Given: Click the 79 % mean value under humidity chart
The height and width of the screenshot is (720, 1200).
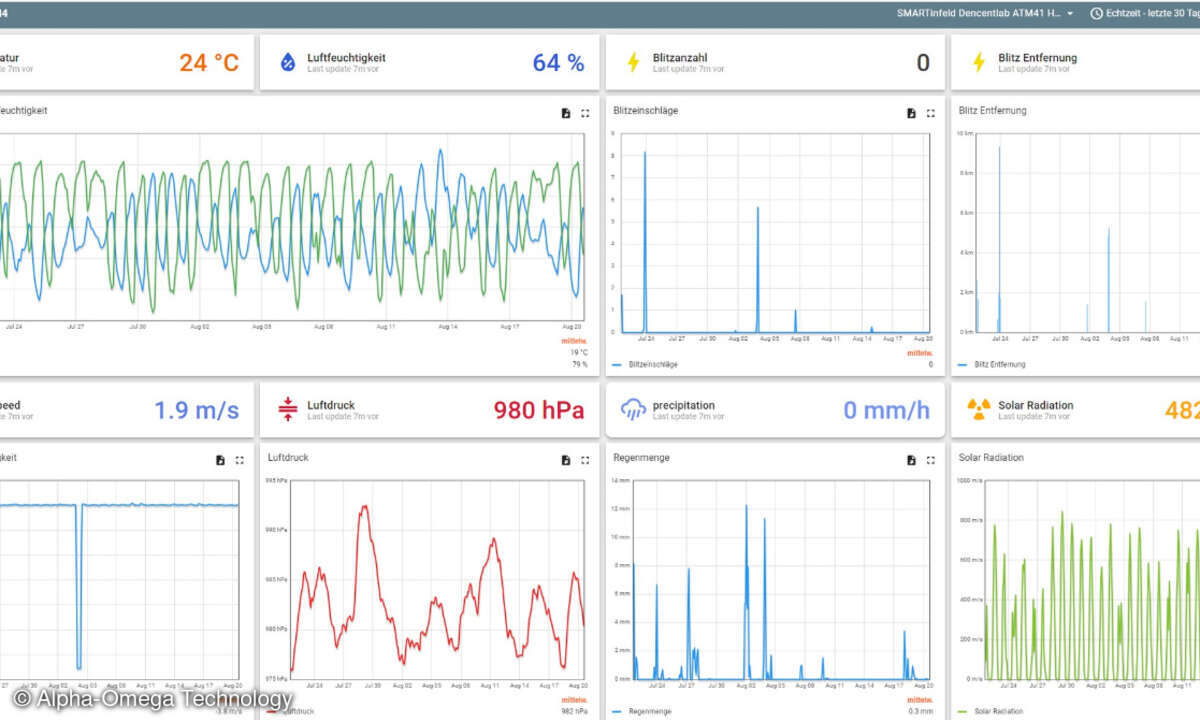Looking at the screenshot, I should (x=579, y=364).
